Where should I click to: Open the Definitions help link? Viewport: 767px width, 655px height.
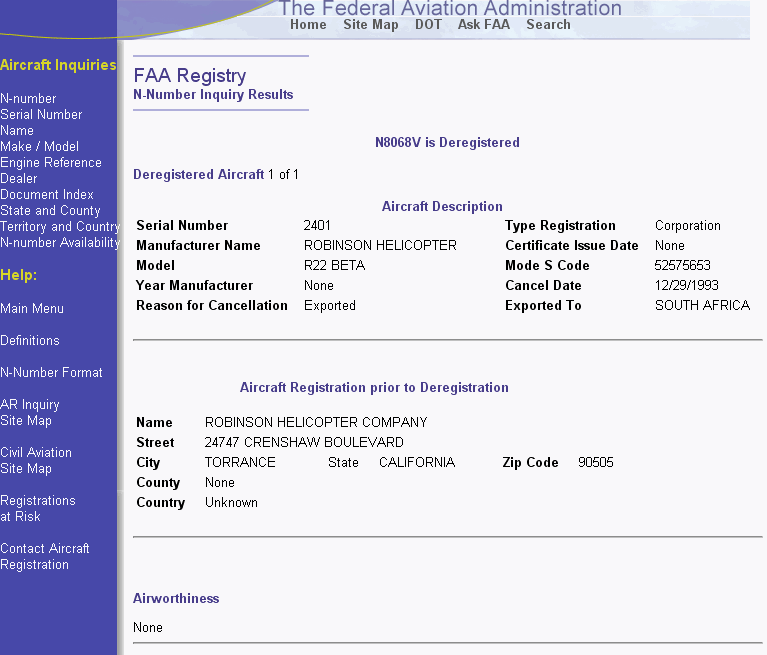(30, 341)
